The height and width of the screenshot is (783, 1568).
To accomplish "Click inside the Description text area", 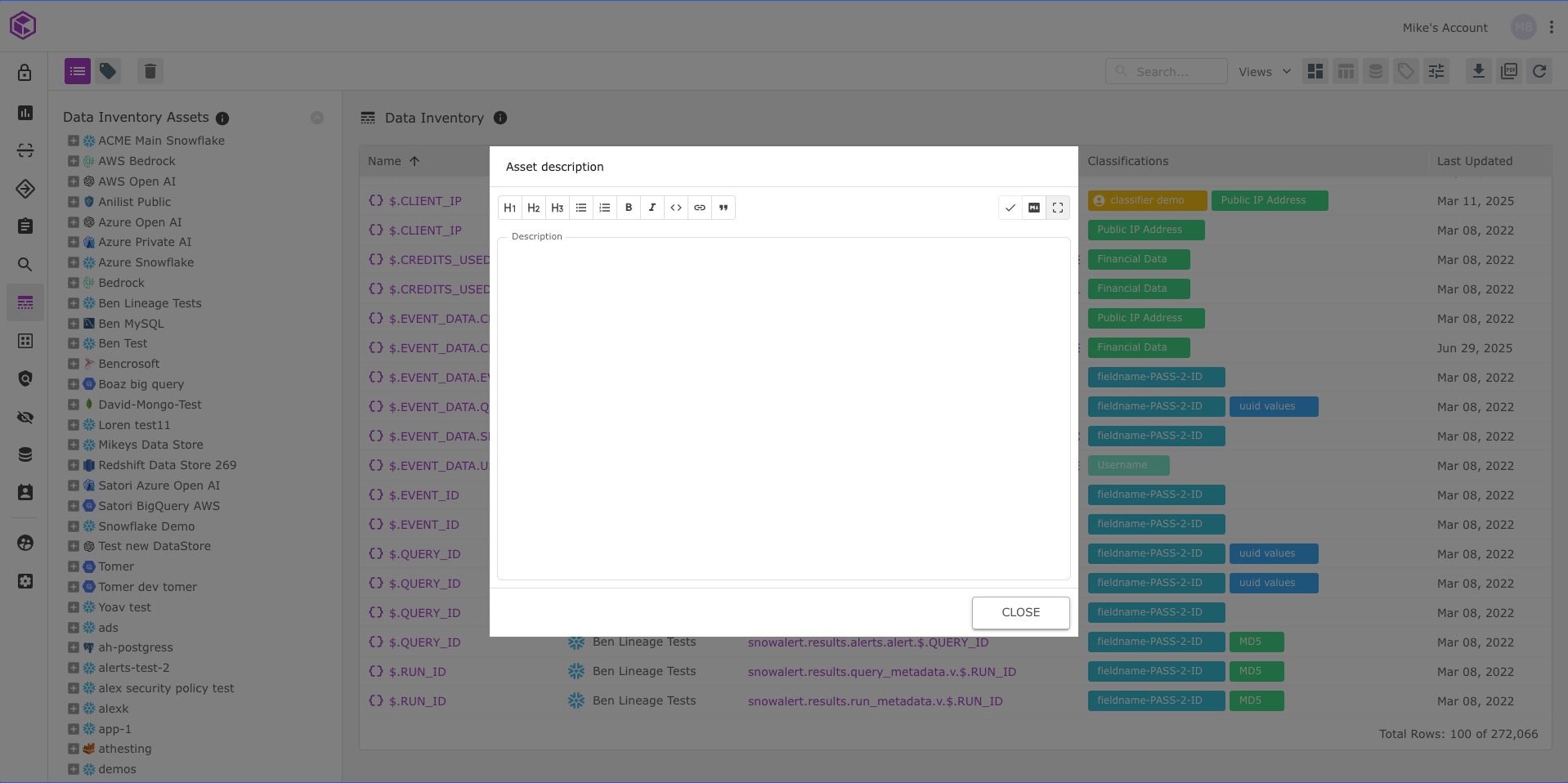I will point(783,409).
